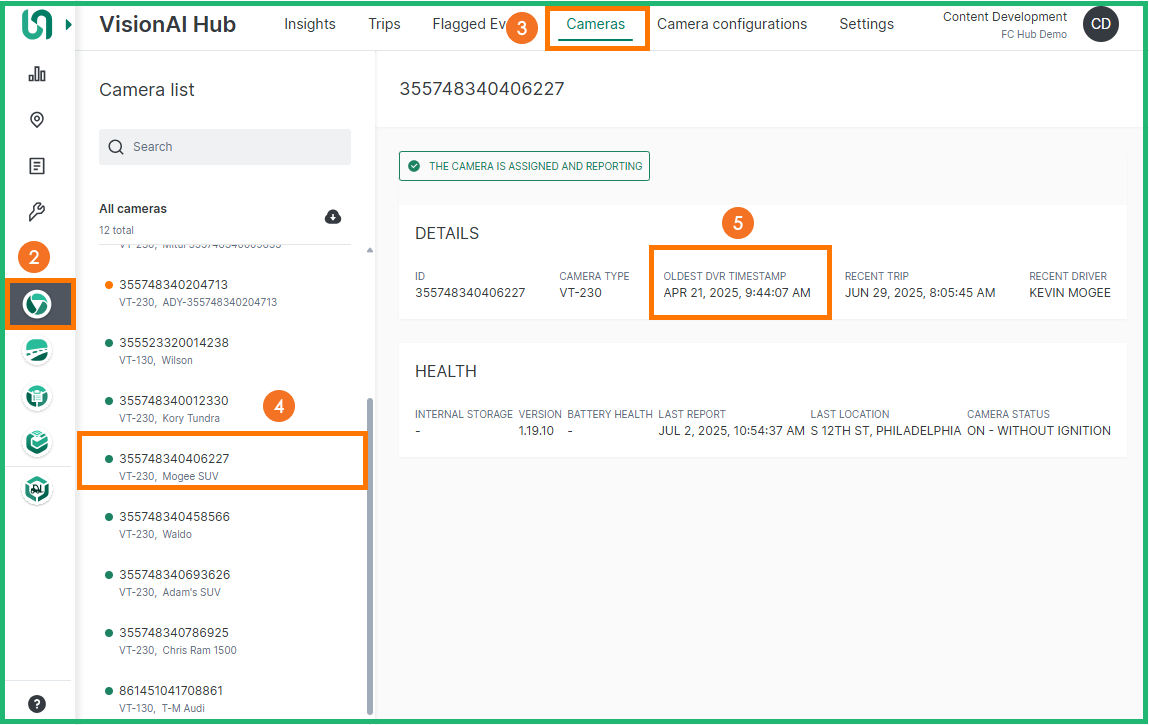Download the camera list via cloud icon

[333, 217]
